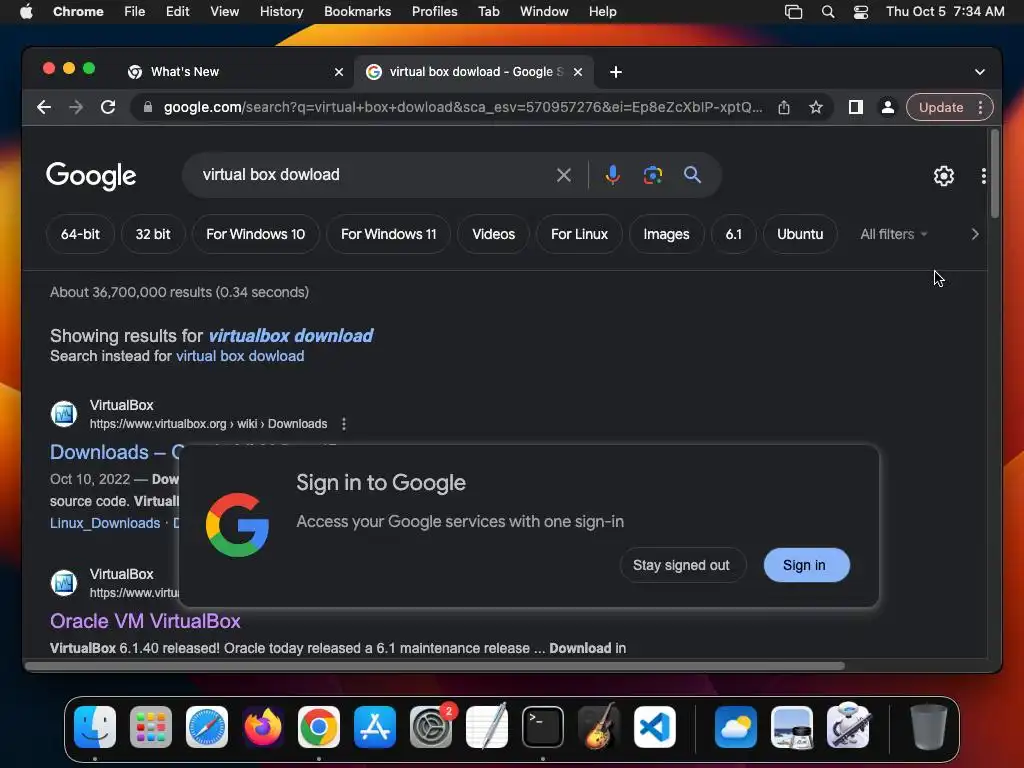
Task: Select the For Linux chip
Action: tap(579, 234)
